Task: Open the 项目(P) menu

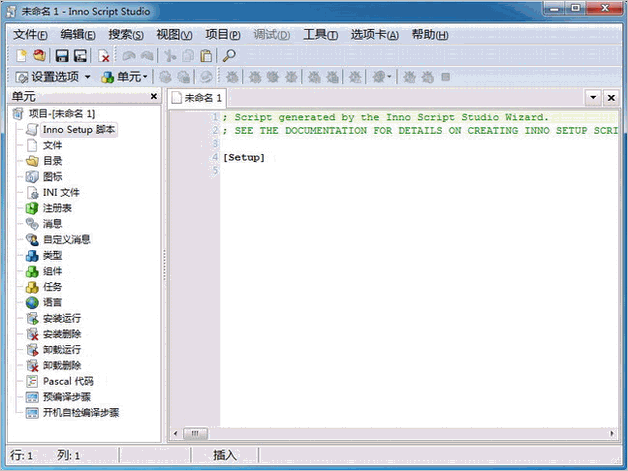Action: [223, 35]
